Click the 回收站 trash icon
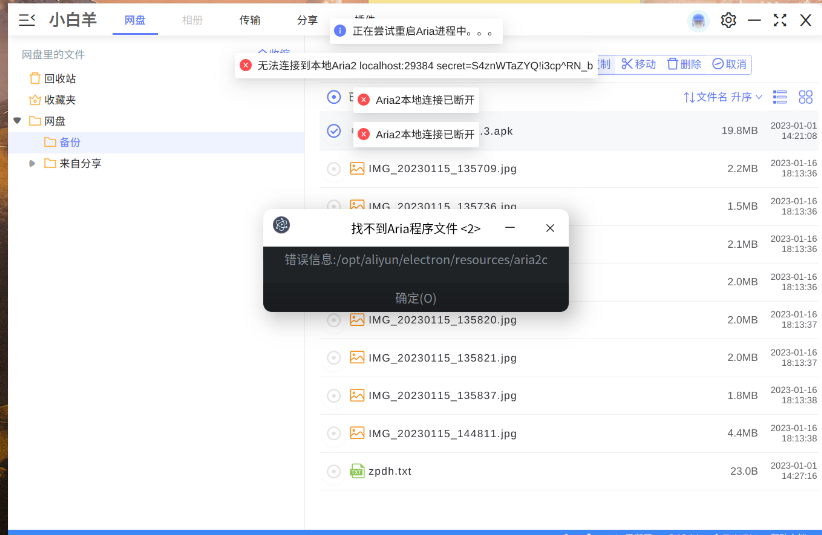Viewport: 822px width, 535px height. point(35,79)
